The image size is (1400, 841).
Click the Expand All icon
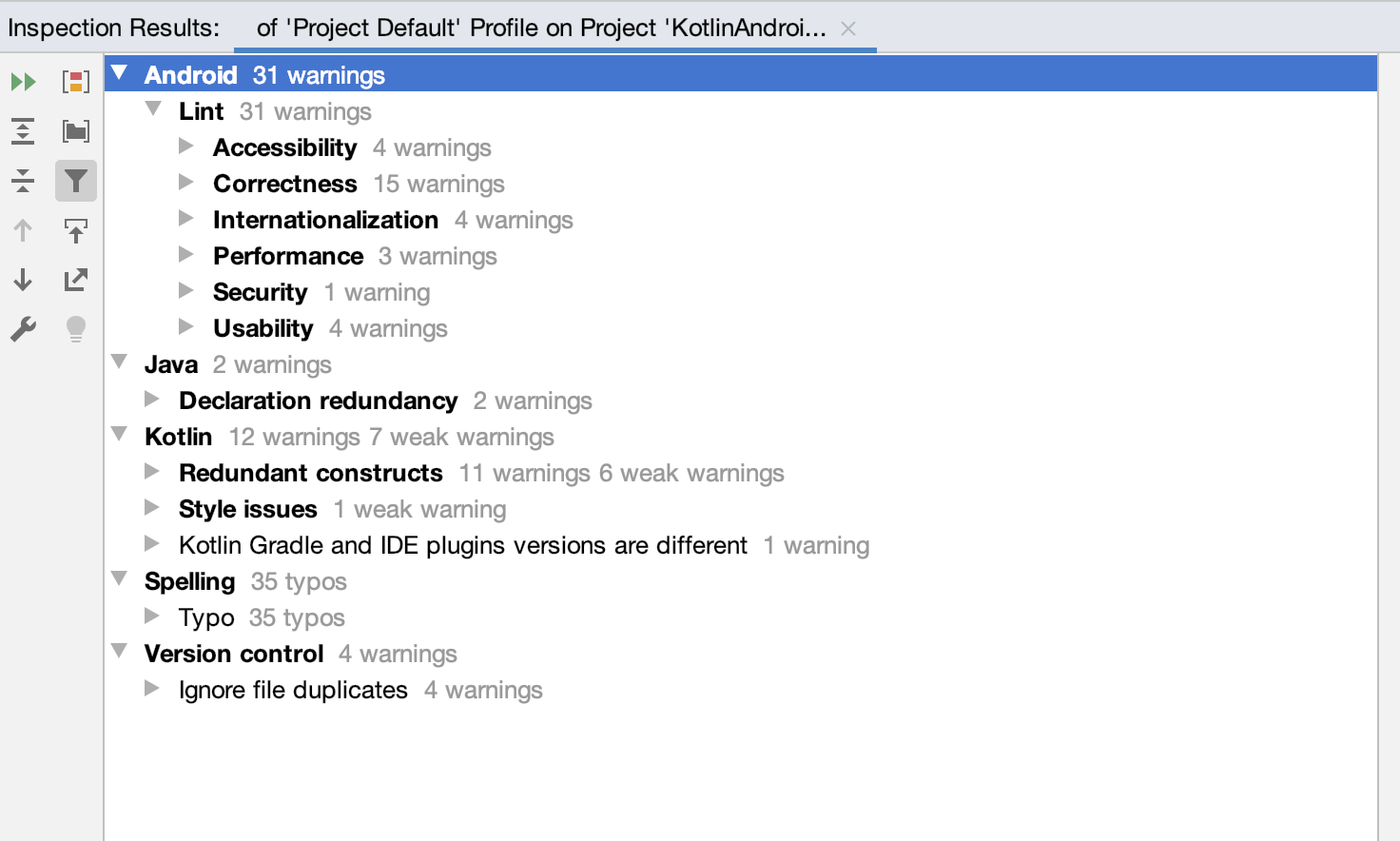24,131
